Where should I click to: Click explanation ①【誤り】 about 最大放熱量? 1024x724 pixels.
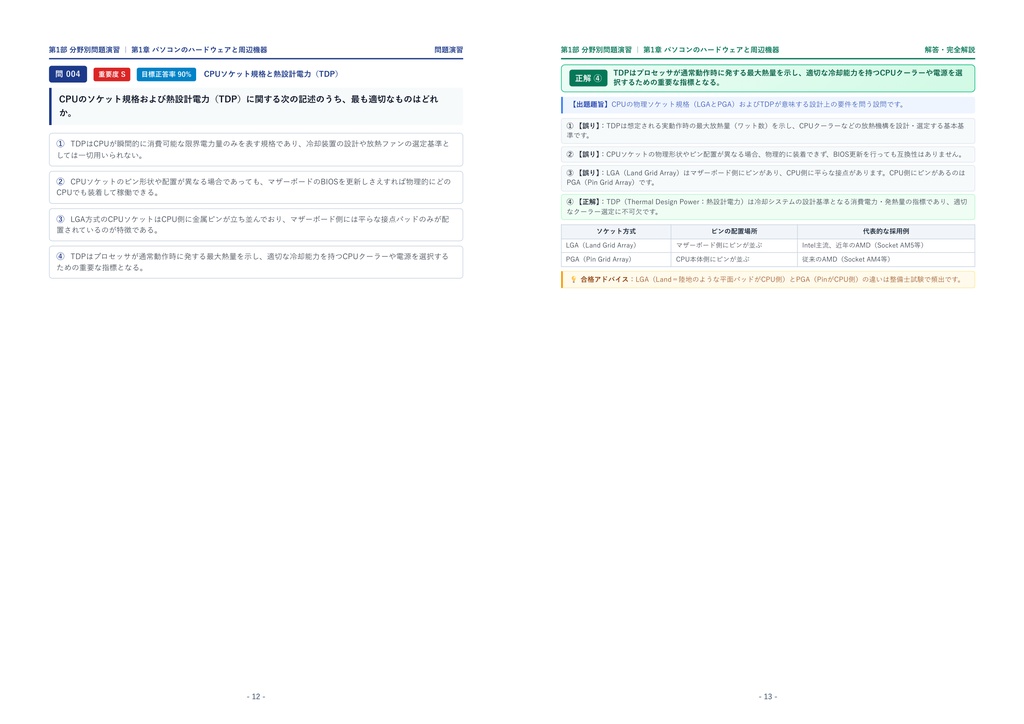tap(768, 131)
